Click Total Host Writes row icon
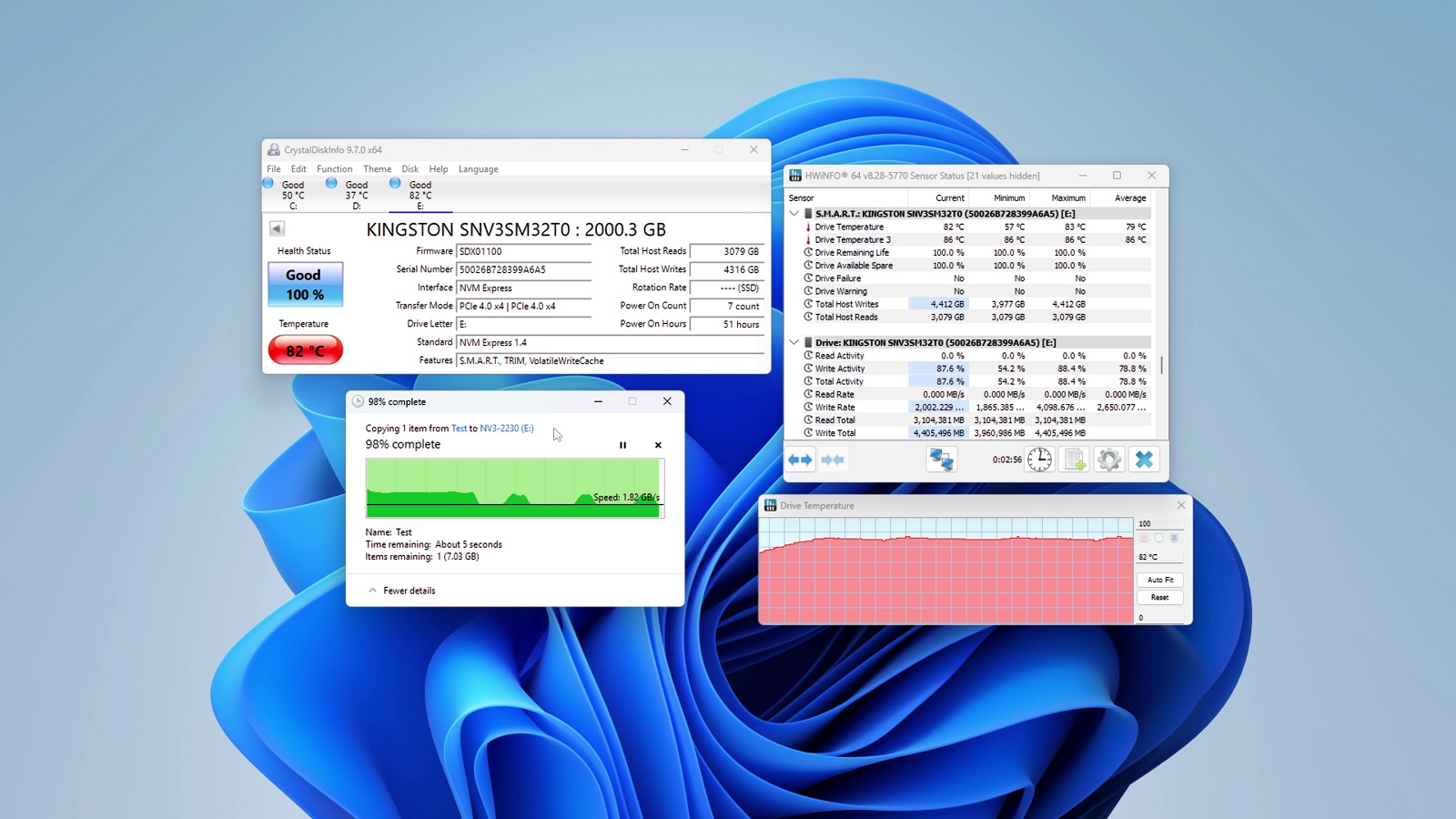This screenshot has width=1456, height=819. [808, 304]
